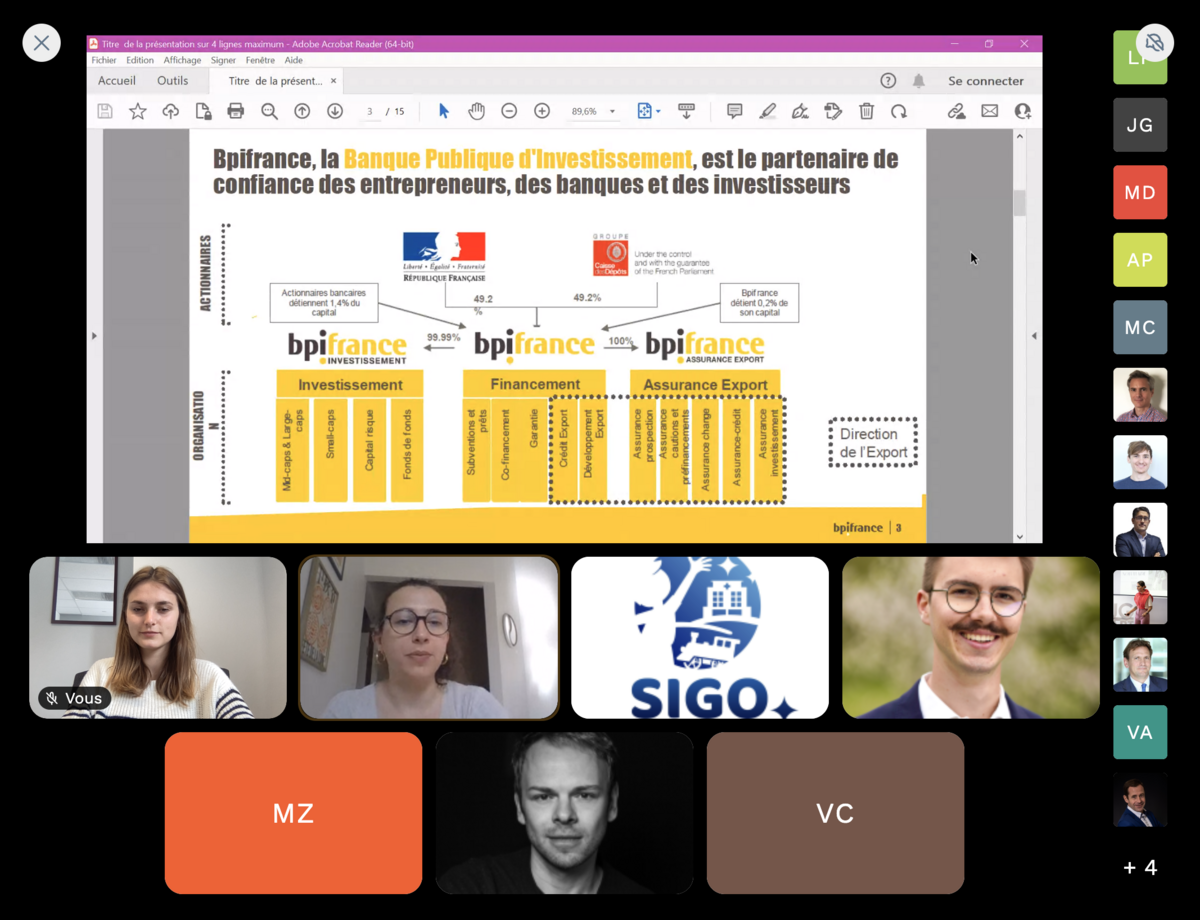Click the zoom out minus icon
This screenshot has width=1200, height=920.
coord(509,111)
